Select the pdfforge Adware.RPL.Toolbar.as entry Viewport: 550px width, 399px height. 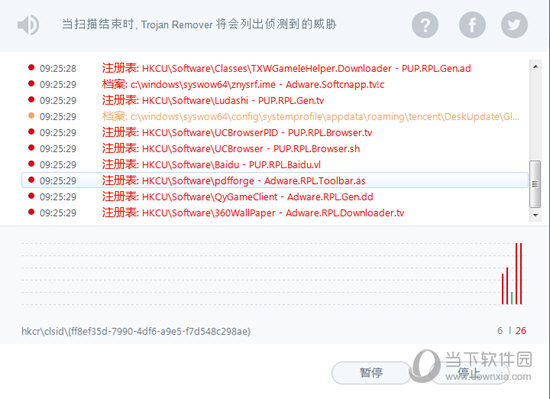(x=275, y=180)
